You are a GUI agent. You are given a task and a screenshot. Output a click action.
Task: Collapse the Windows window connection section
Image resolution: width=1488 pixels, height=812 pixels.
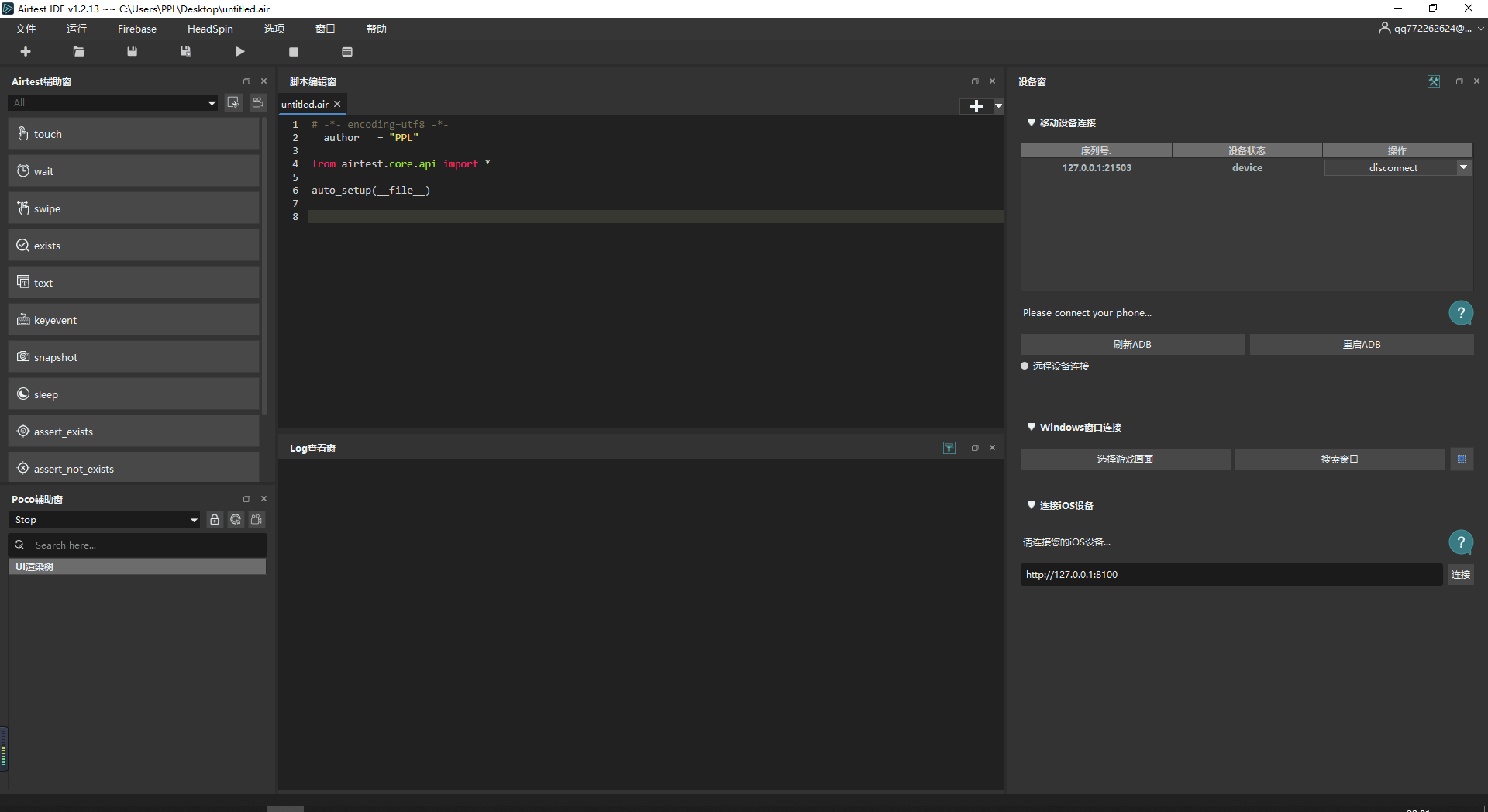point(1032,427)
